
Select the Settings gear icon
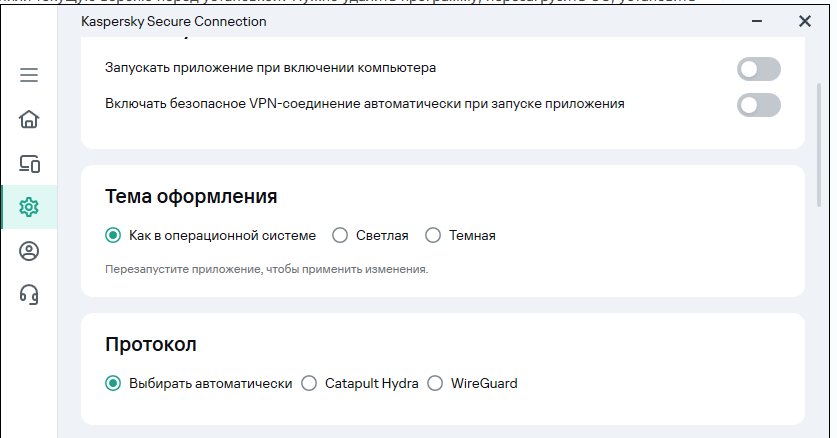[29, 207]
